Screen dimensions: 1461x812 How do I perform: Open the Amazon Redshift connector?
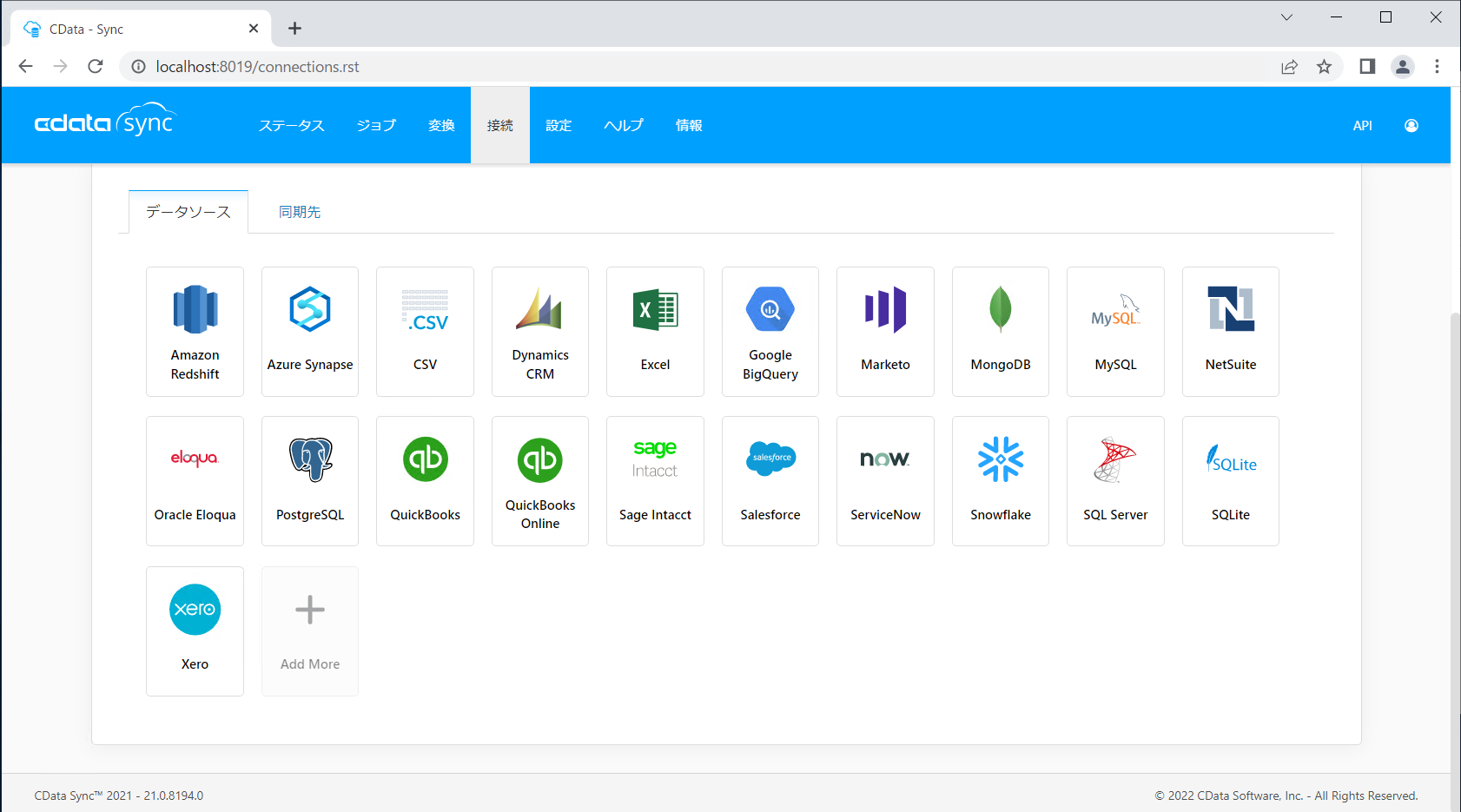point(195,332)
